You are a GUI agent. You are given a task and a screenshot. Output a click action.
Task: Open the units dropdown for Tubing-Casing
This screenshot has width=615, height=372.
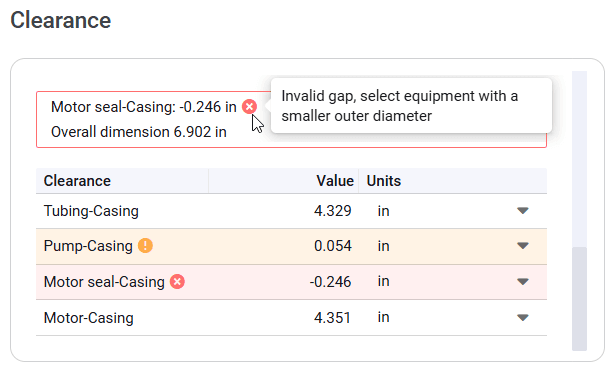coord(523,211)
